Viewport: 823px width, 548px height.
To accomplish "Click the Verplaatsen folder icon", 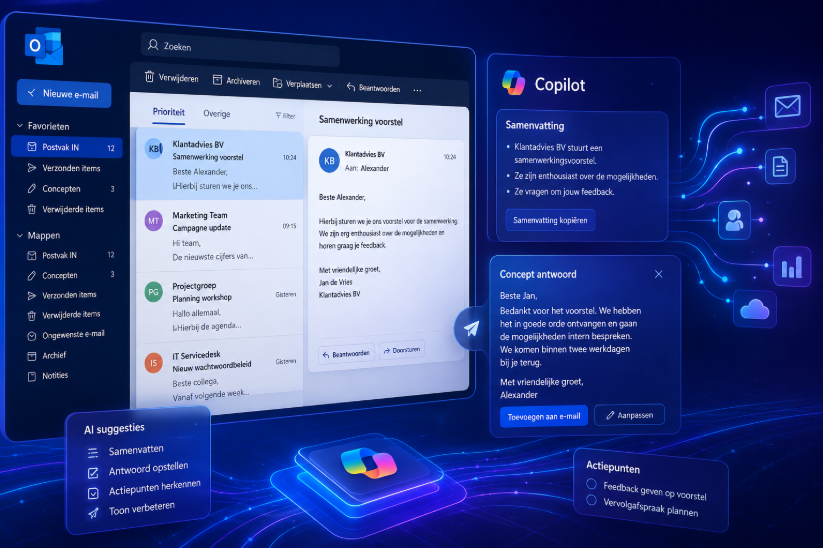I will point(277,83).
